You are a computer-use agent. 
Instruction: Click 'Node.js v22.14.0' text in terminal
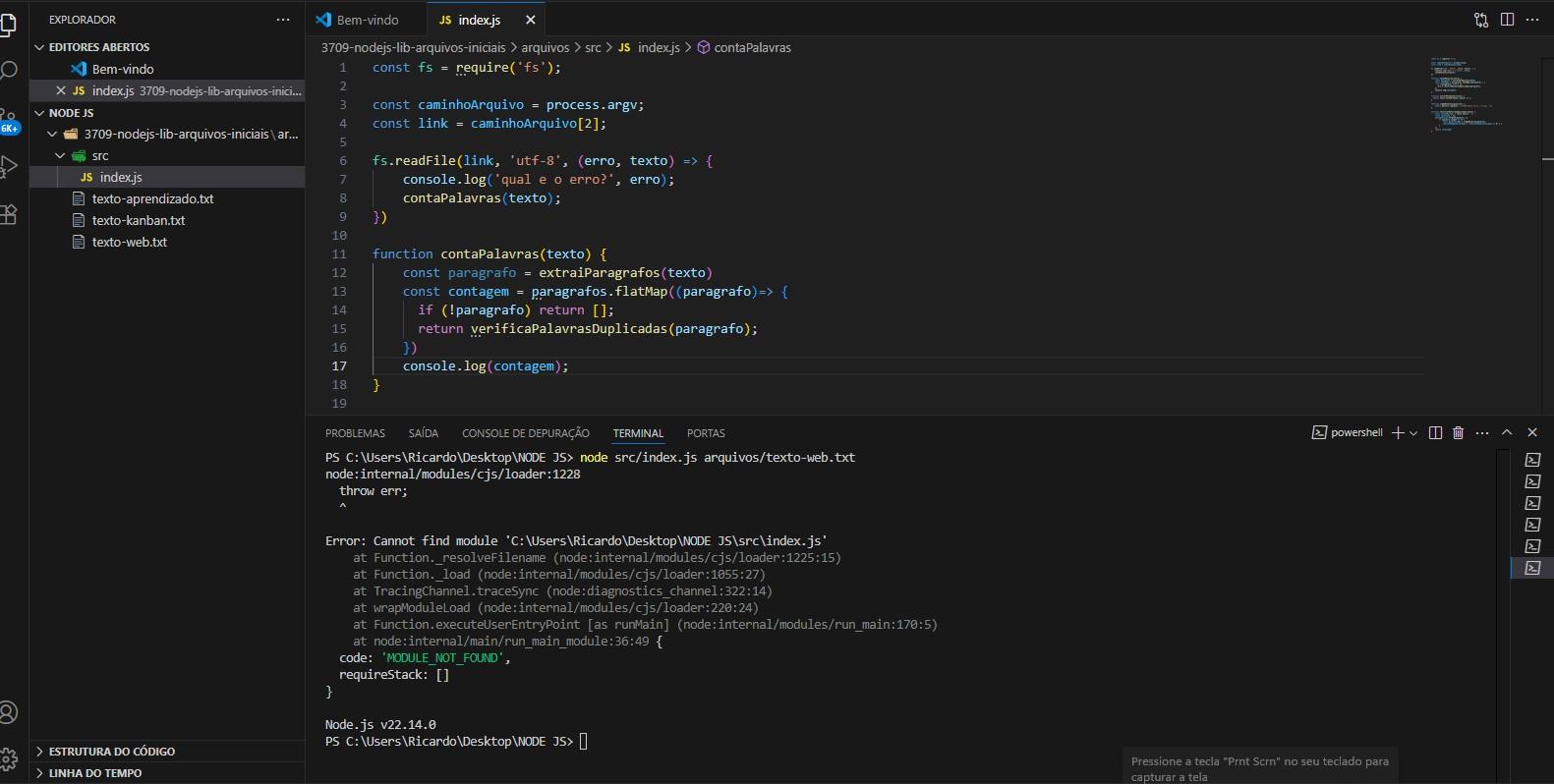tap(380, 725)
